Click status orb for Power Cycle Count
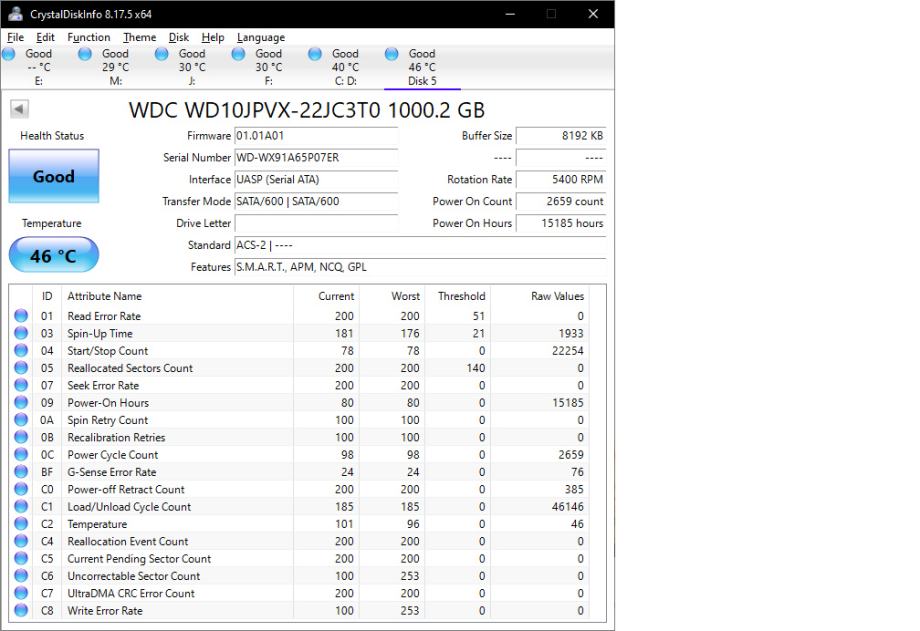 coord(21,454)
